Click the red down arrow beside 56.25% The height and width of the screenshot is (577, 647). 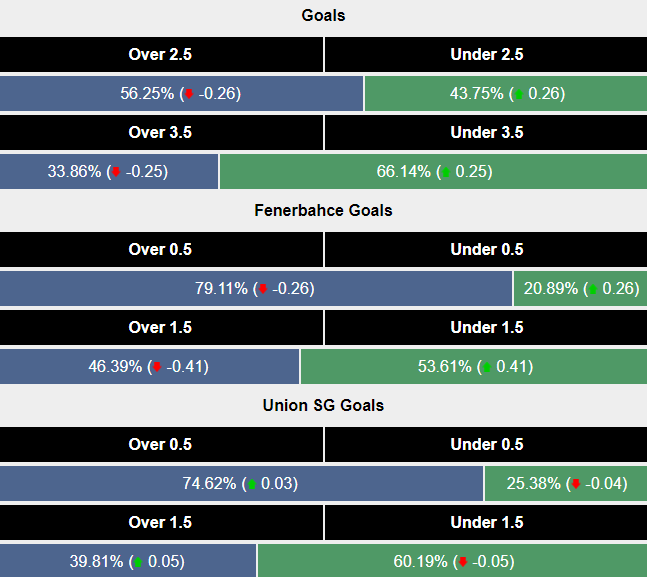coord(189,94)
